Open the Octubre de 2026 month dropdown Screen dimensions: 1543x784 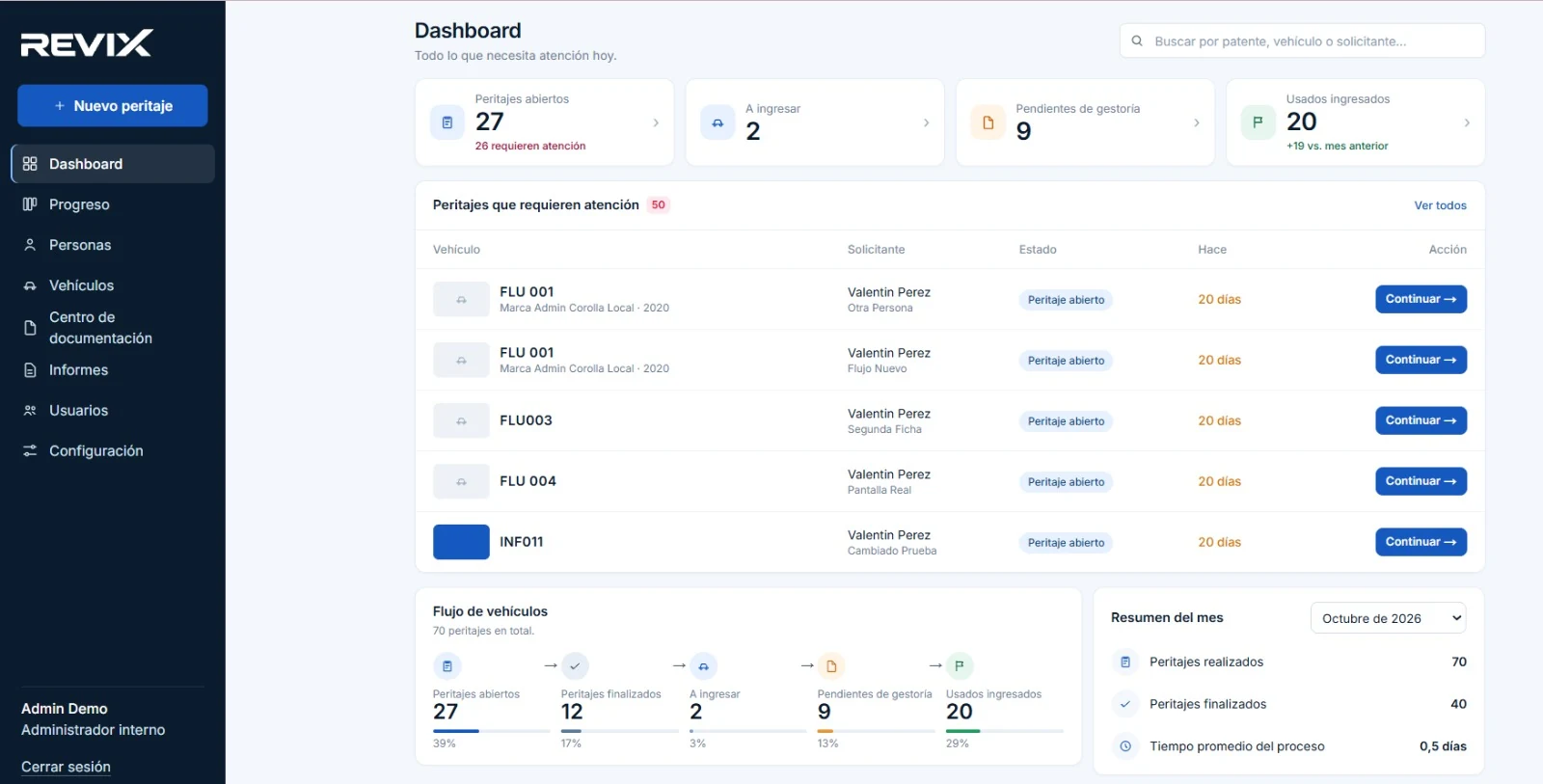[1388, 618]
